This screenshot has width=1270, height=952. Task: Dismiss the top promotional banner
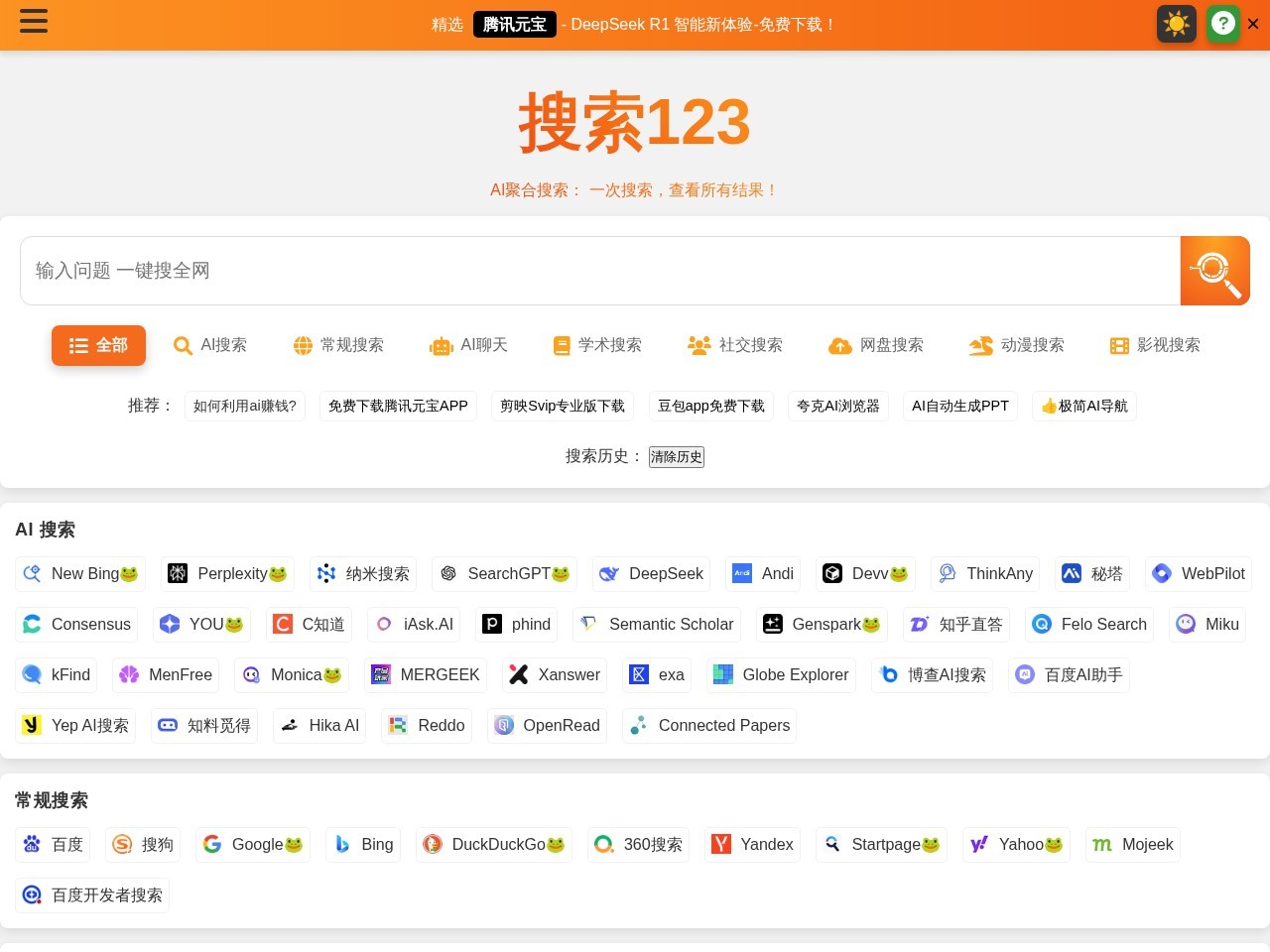tap(1253, 24)
